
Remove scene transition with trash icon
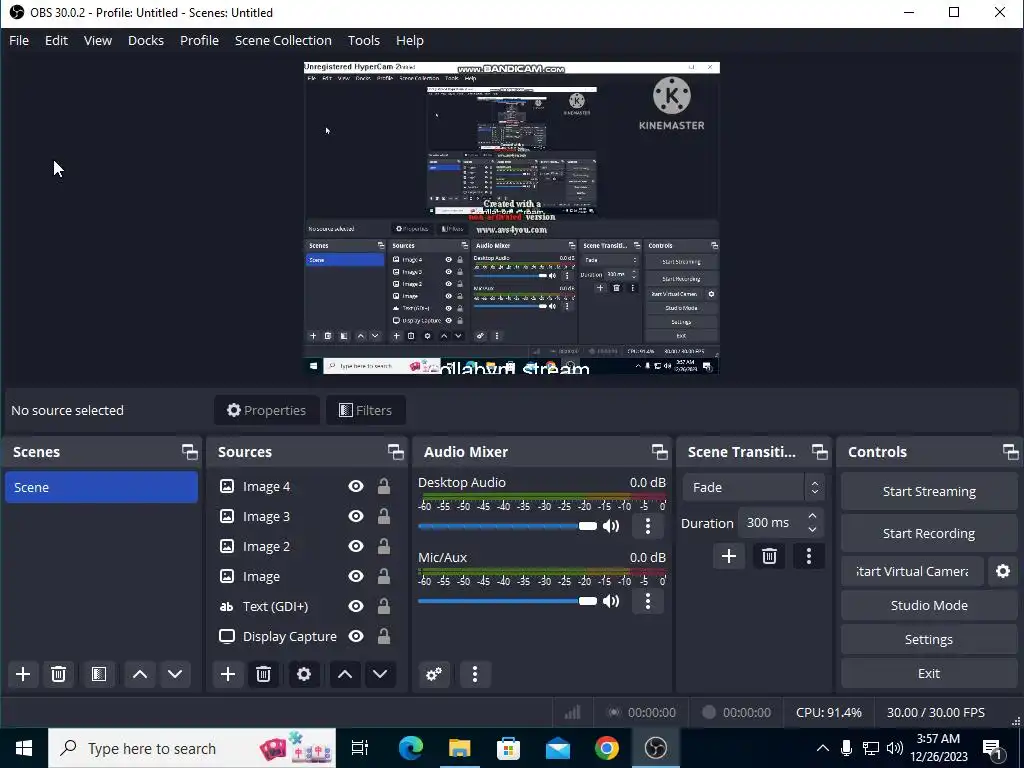coord(769,556)
